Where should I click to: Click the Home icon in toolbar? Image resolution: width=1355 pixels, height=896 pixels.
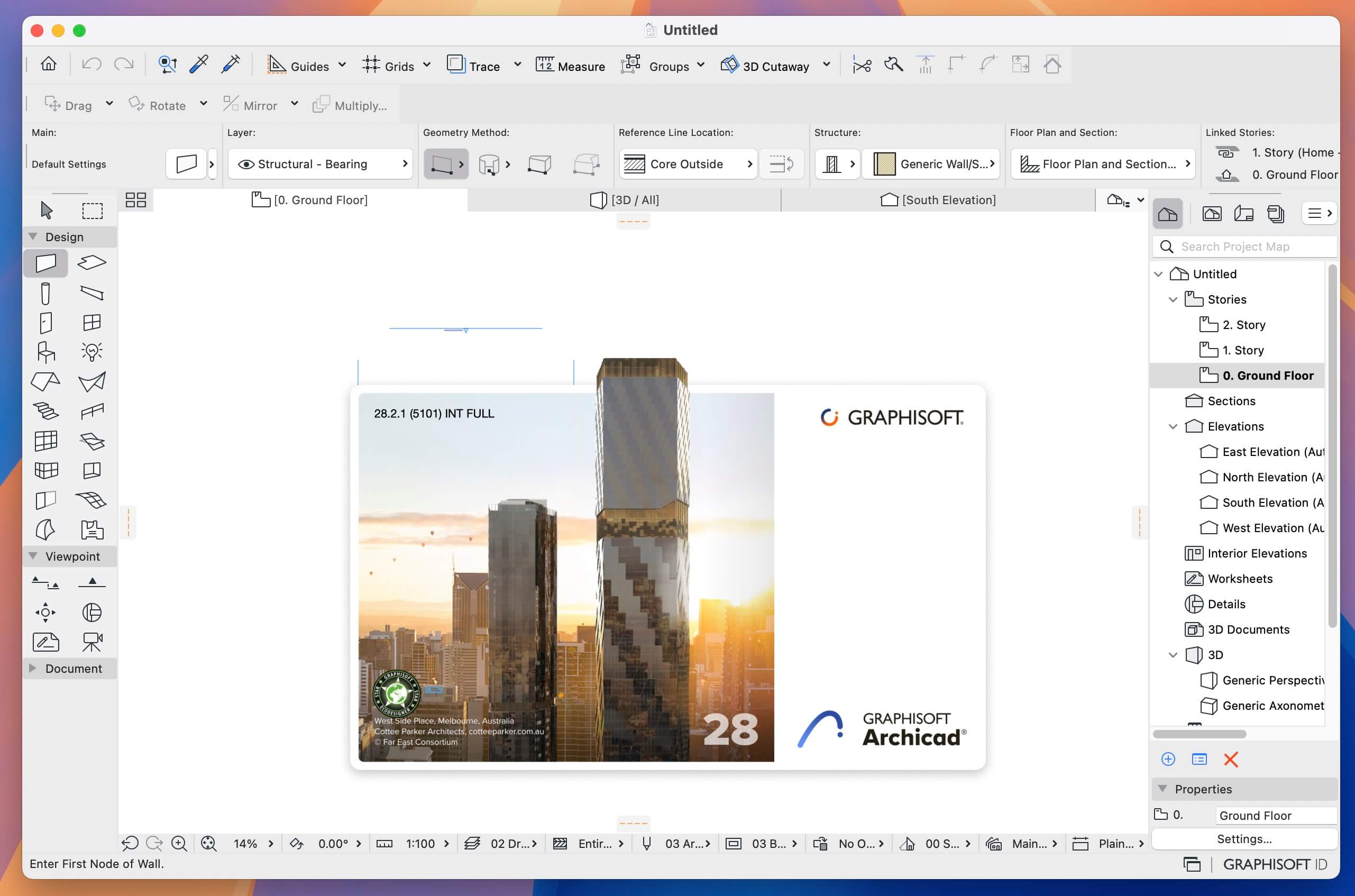pyautogui.click(x=49, y=64)
